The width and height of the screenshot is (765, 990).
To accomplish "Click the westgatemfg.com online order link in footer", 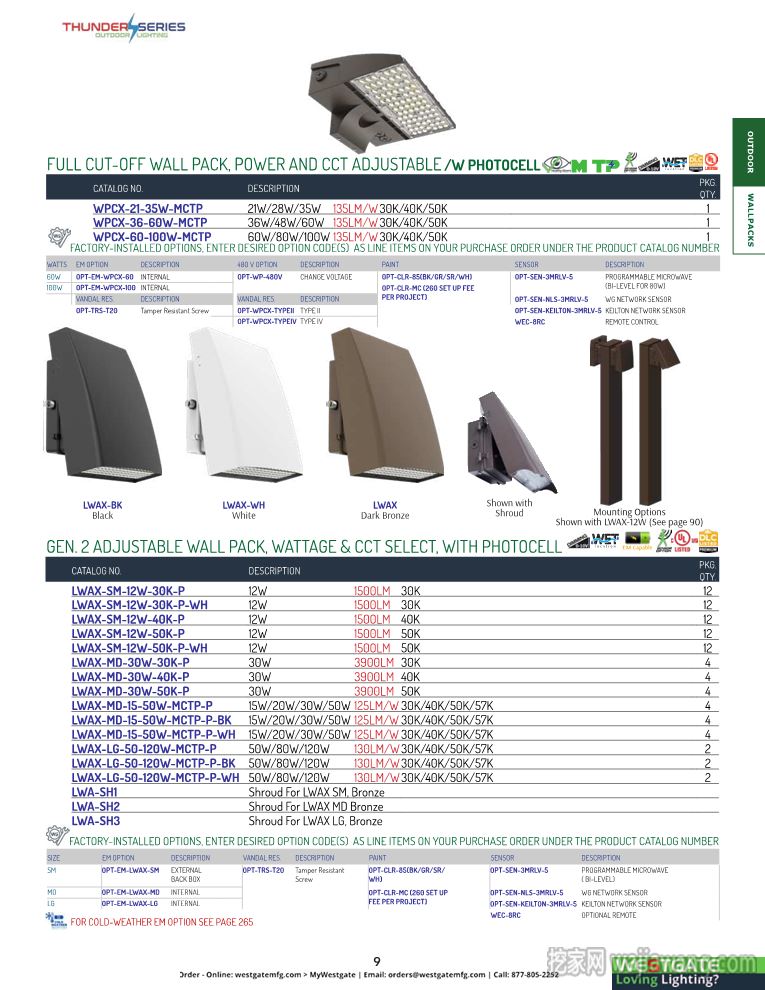I will 268,974.
